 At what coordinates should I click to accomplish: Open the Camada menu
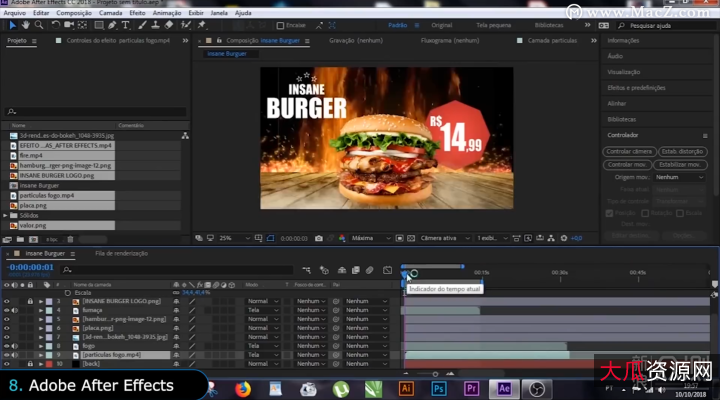[111, 13]
